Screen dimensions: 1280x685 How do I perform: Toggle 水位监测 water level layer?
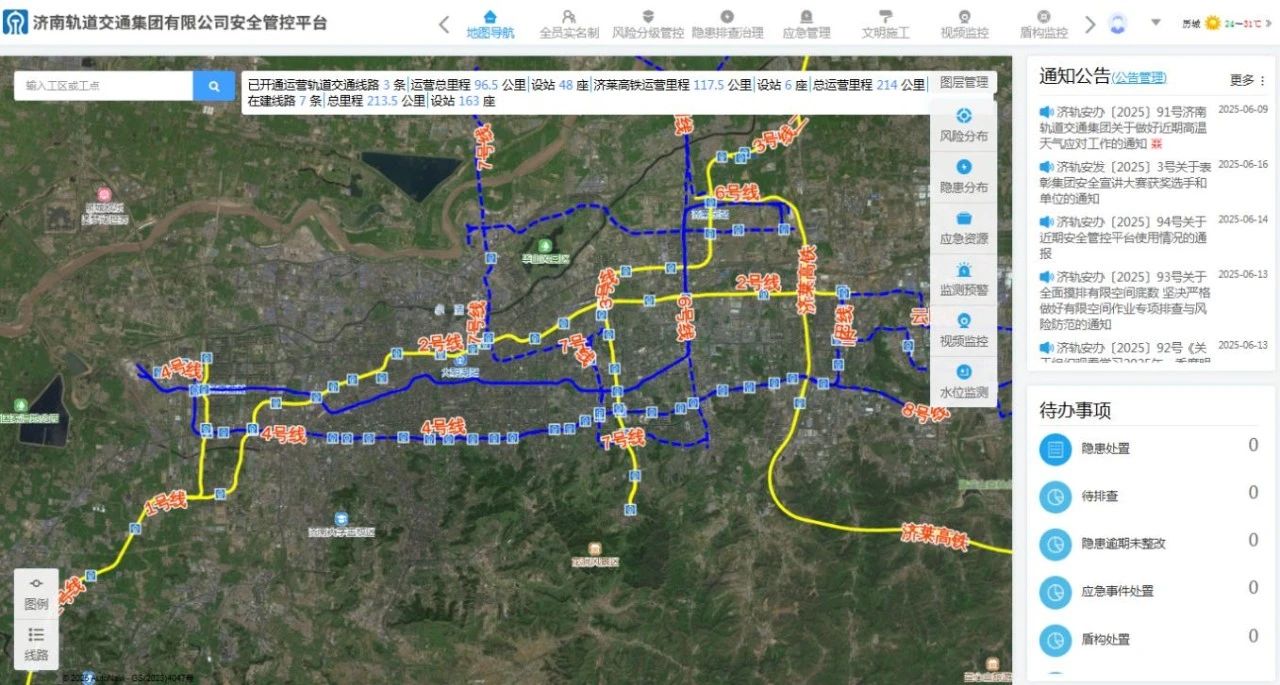click(964, 381)
